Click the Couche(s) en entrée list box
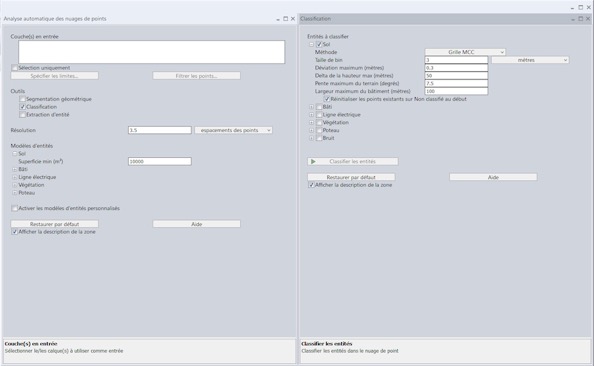The image size is (594, 366). pos(152,52)
